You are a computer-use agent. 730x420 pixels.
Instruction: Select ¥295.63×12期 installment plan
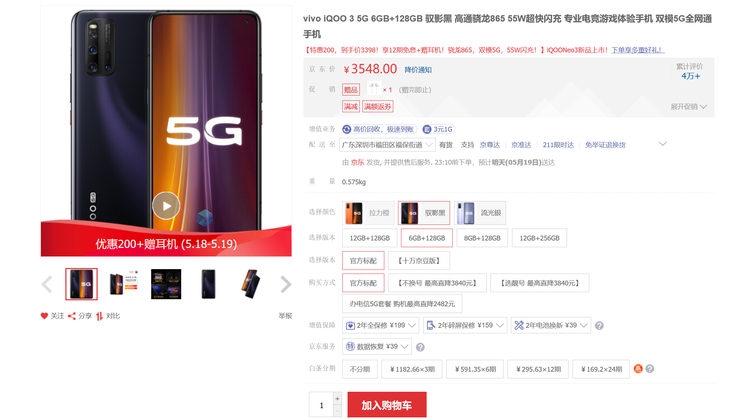point(538,369)
